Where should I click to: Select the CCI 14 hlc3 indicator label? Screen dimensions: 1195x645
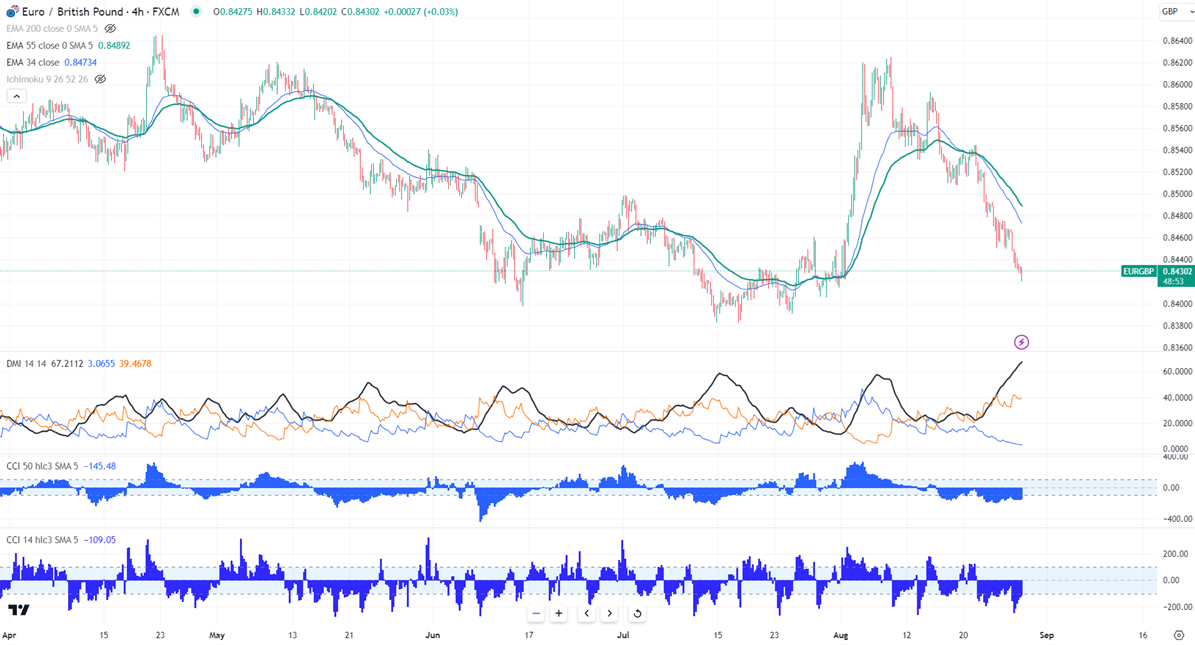click(42, 540)
